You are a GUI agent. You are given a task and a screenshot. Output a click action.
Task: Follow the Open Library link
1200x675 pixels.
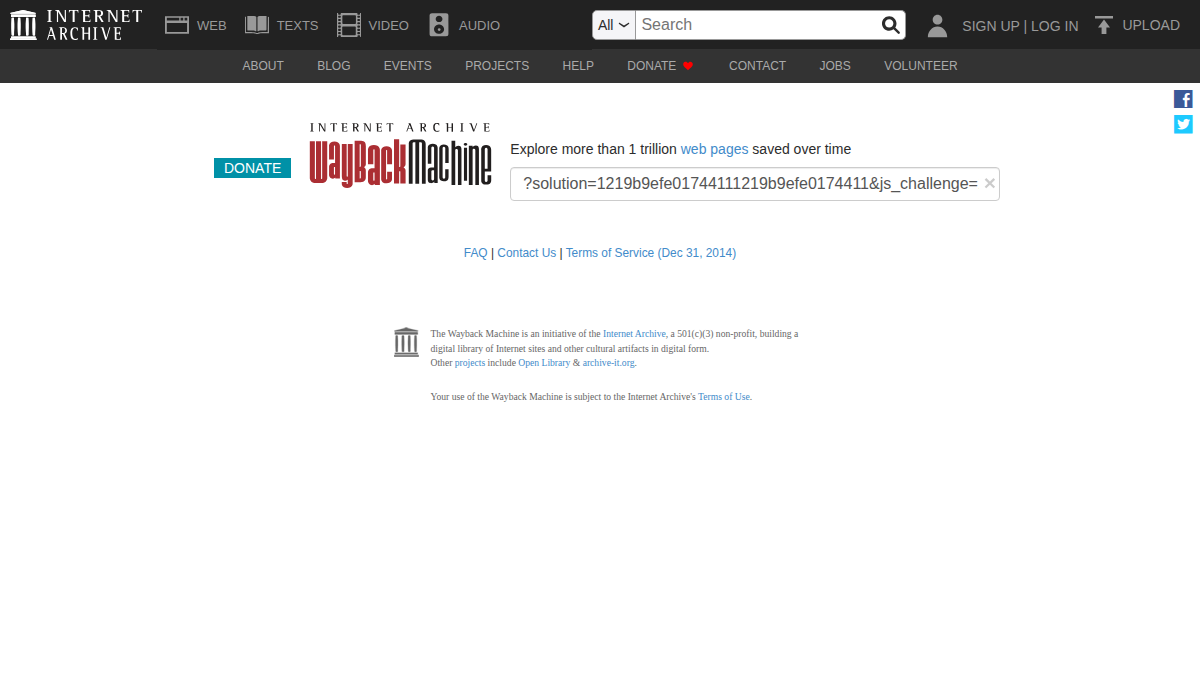(x=544, y=363)
